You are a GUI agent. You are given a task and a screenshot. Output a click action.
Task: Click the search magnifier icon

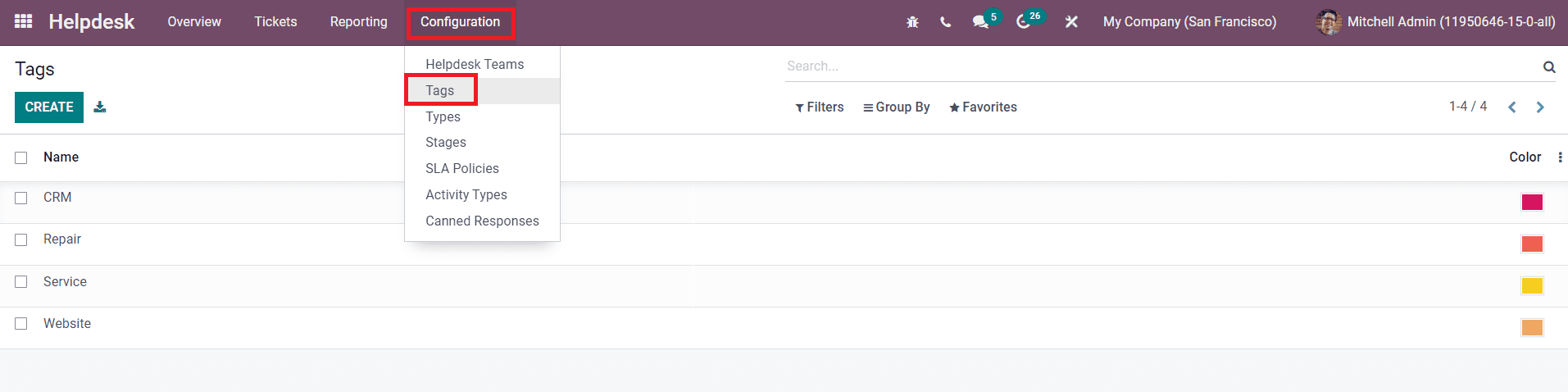click(1549, 67)
